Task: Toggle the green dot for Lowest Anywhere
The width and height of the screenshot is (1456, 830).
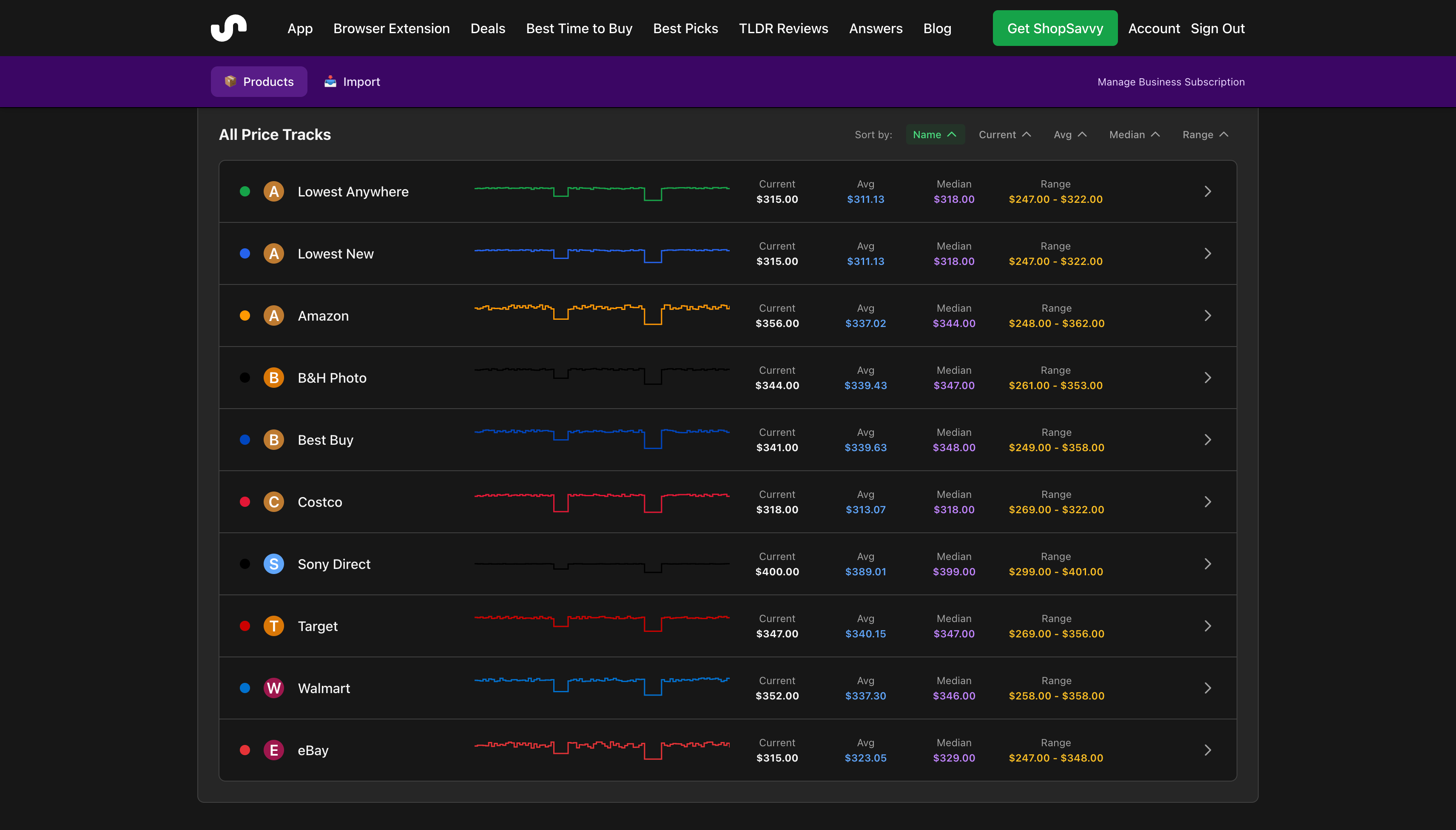Action: point(245,191)
